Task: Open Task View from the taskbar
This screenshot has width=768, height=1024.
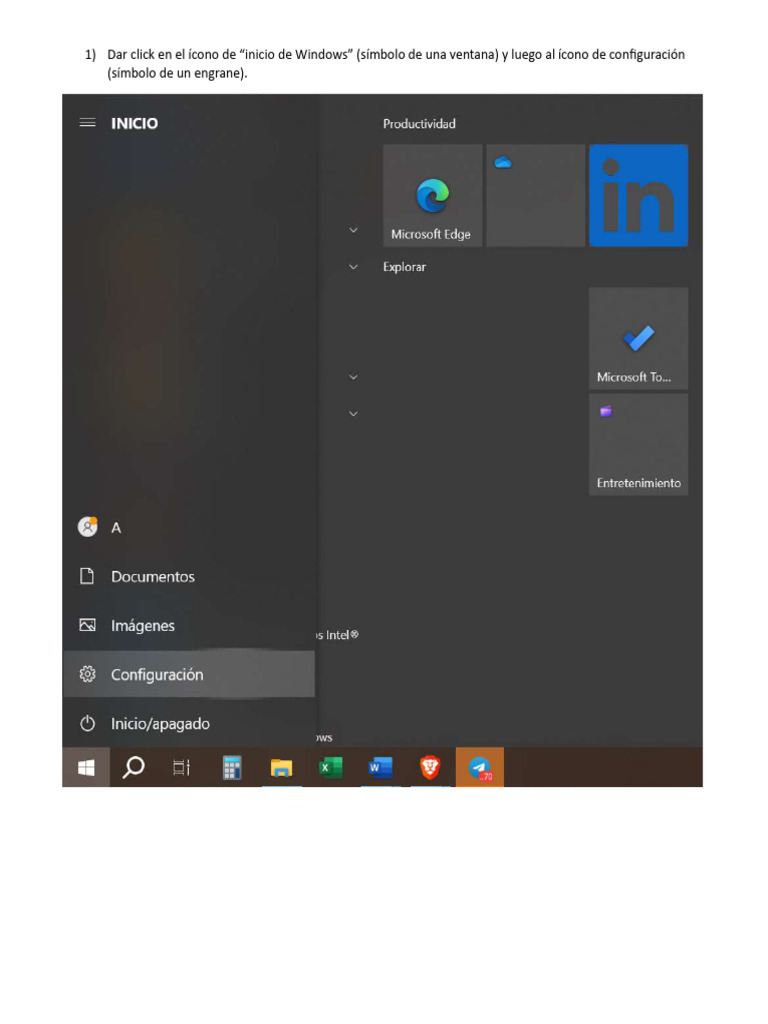Action: click(182, 767)
